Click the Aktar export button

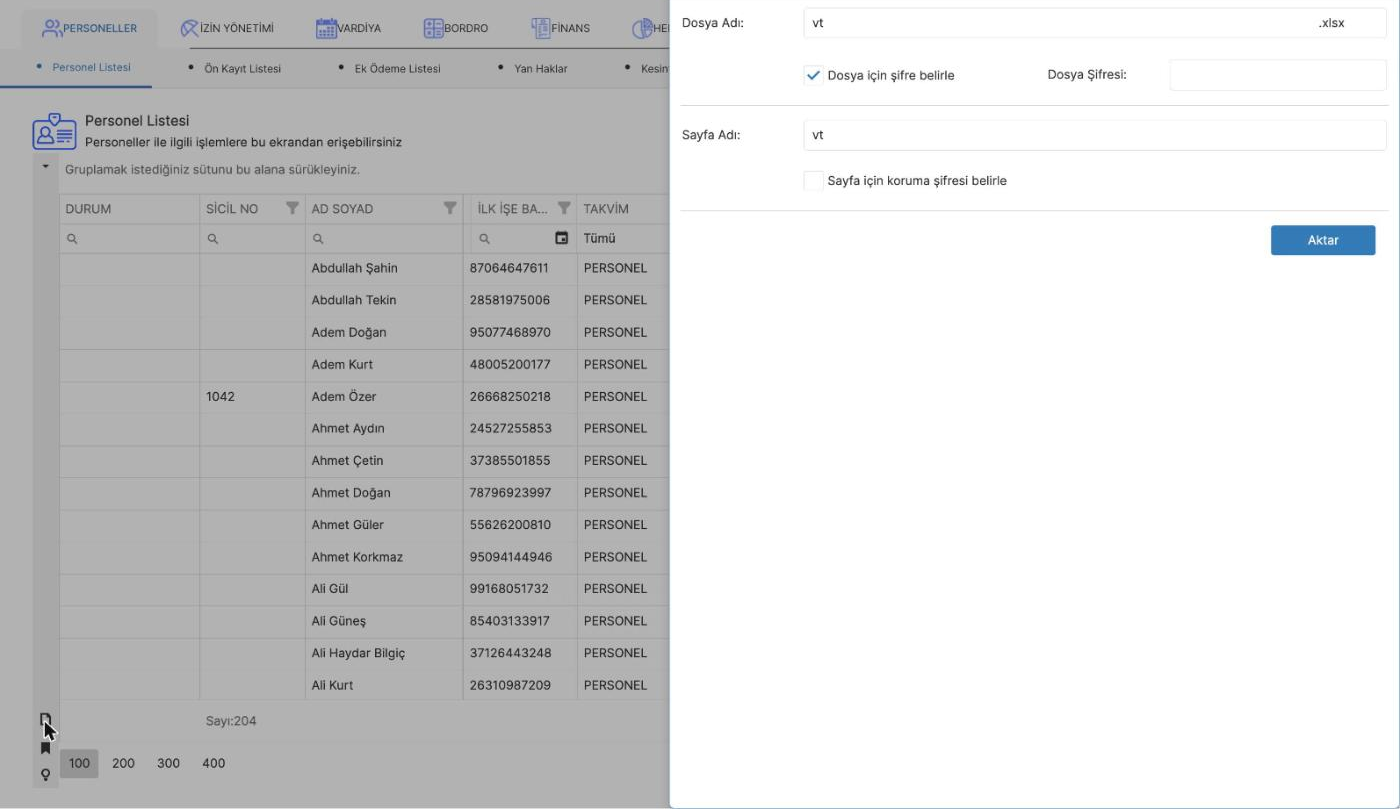[x=1322, y=240]
